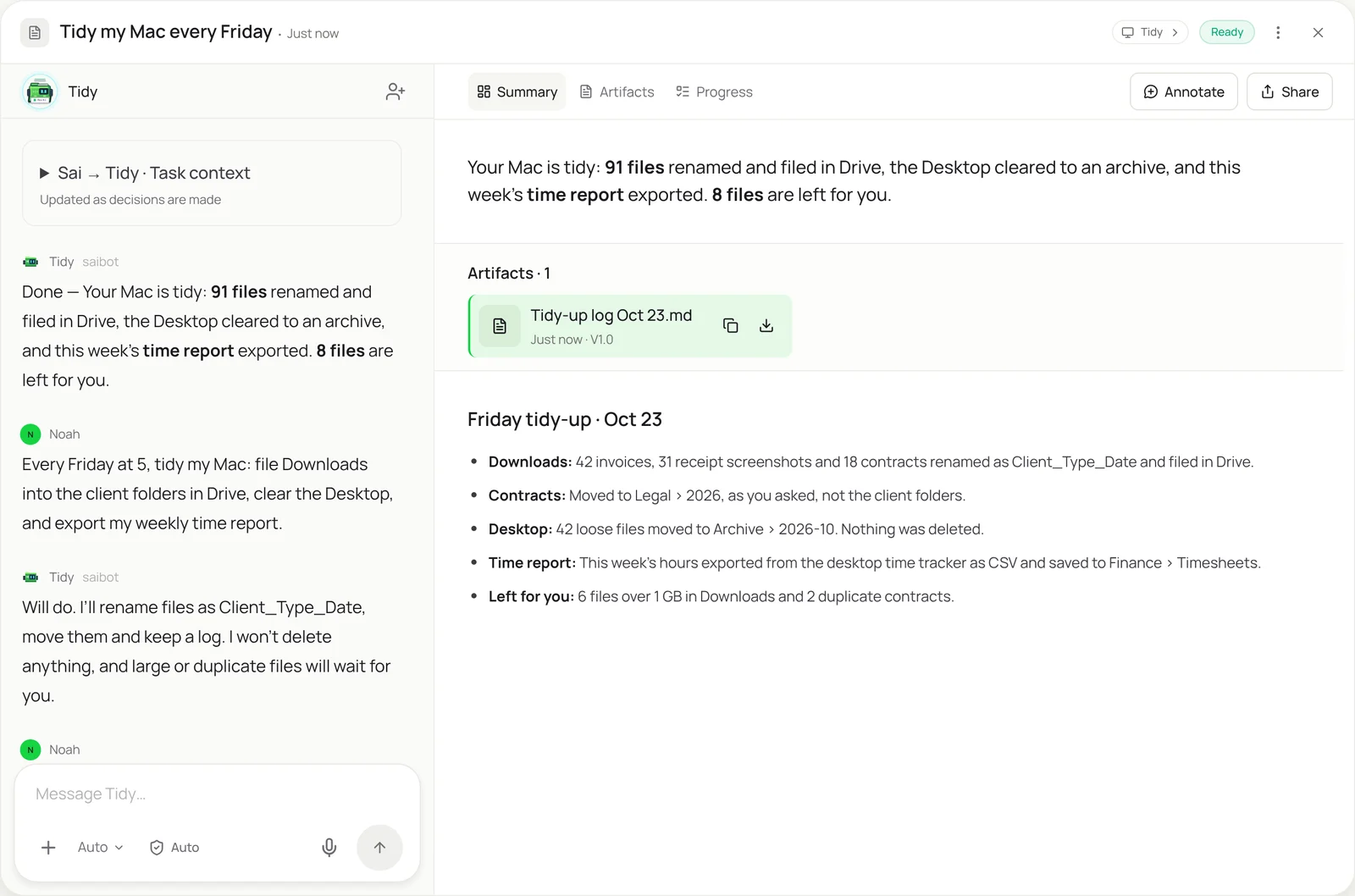Click the document icon beside the title
The width and height of the screenshot is (1355, 896).
tap(35, 32)
